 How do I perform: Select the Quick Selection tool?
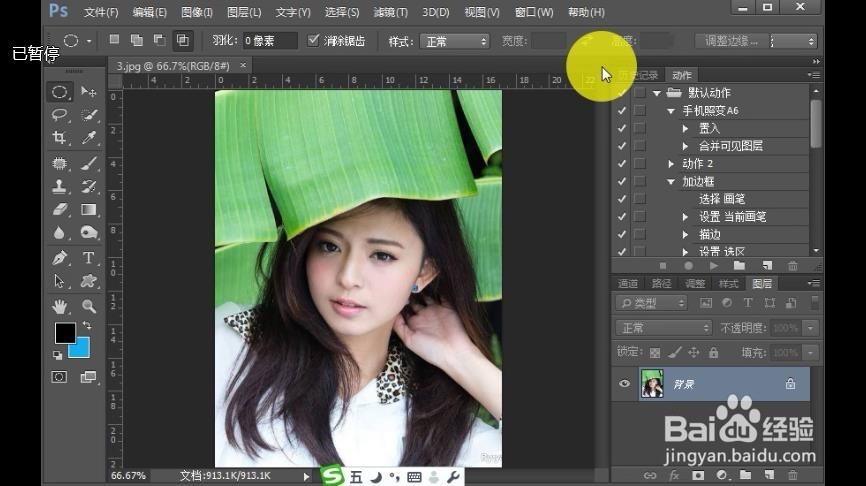[x=88, y=114]
